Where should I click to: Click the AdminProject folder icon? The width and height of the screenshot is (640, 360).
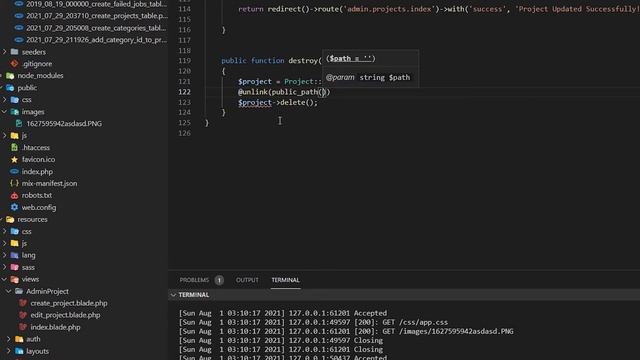19,291
